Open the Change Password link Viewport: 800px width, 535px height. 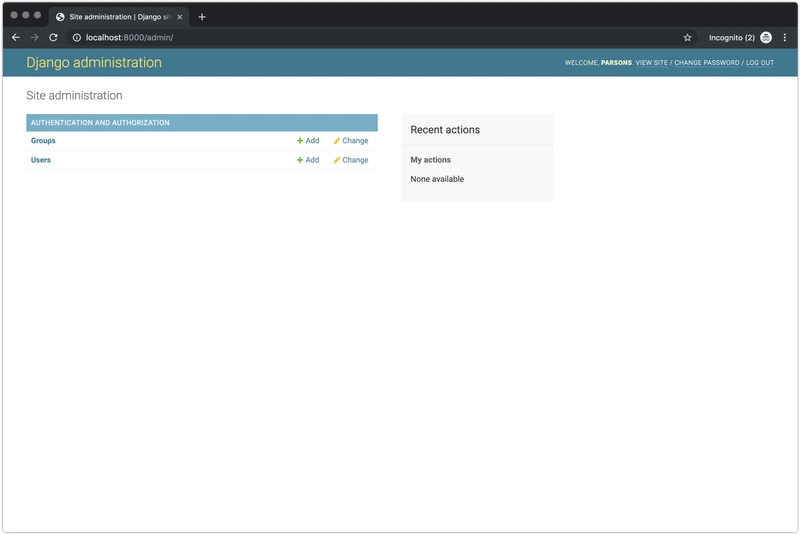[x=707, y=63]
